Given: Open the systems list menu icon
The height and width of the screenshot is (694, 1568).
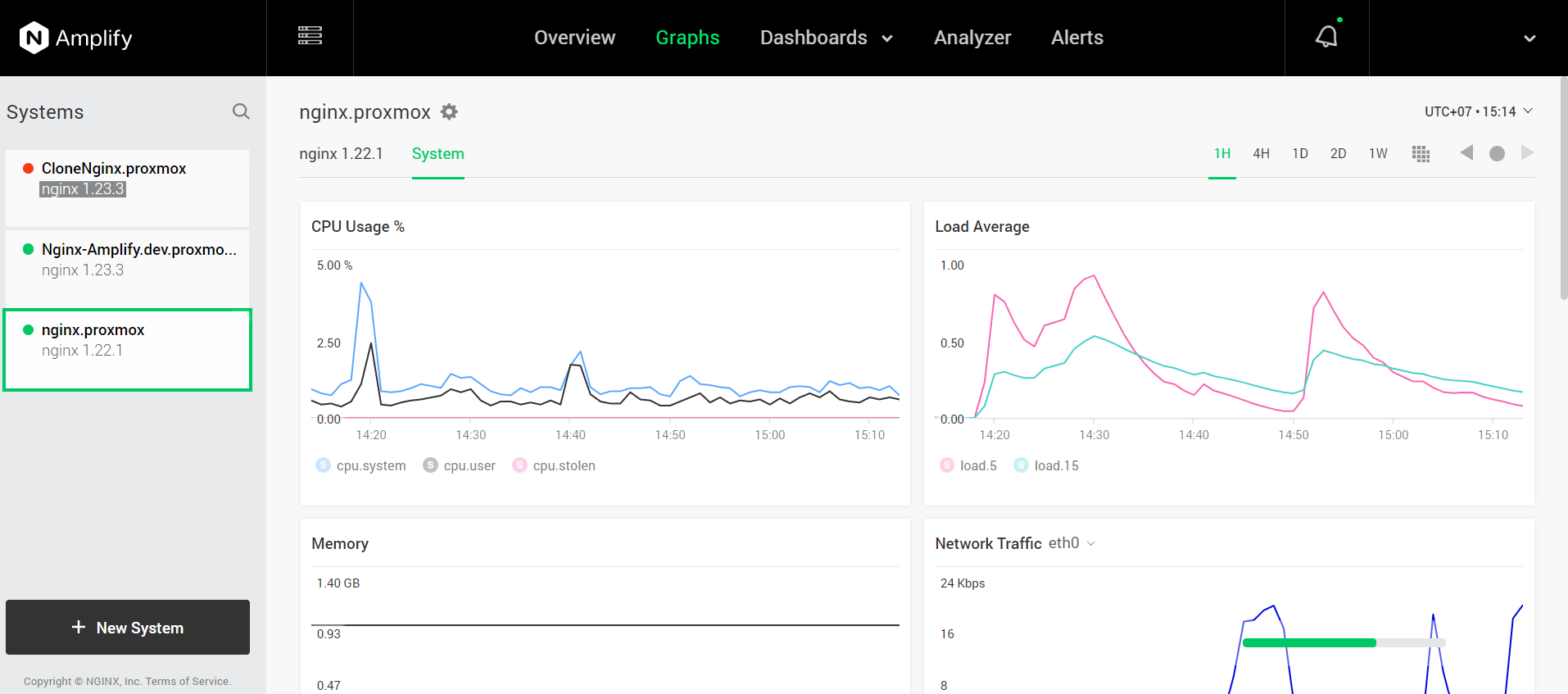Looking at the screenshot, I should pos(310,36).
